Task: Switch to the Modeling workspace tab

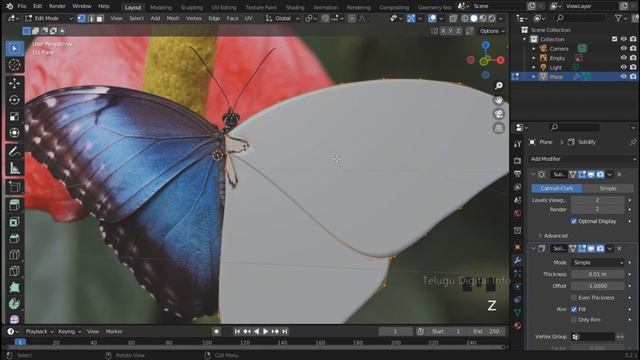Action: point(161,7)
